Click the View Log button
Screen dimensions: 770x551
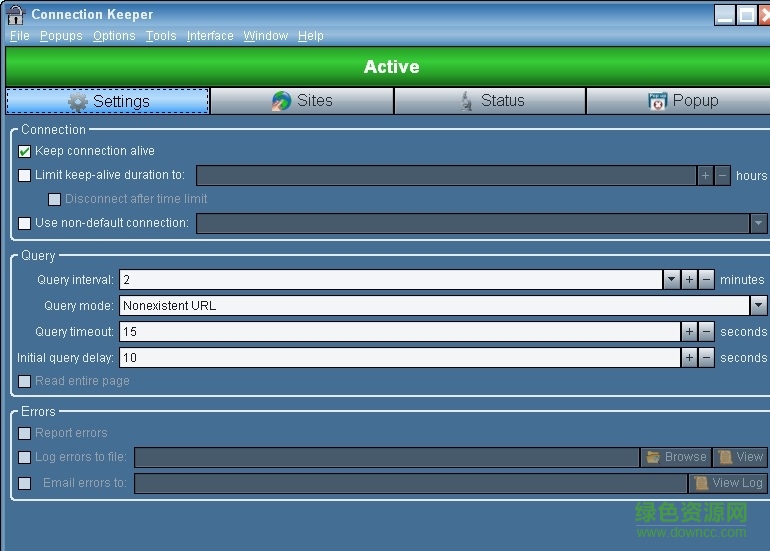tap(728, 483)
